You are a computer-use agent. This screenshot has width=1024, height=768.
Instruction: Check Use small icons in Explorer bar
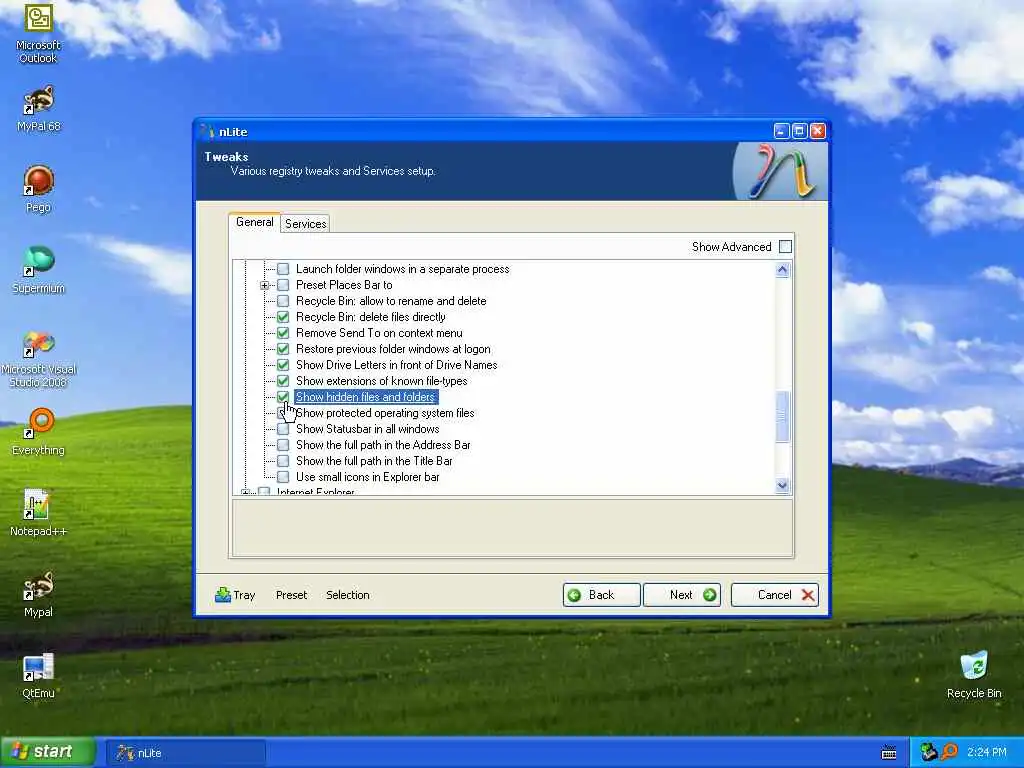coord(283,477)
